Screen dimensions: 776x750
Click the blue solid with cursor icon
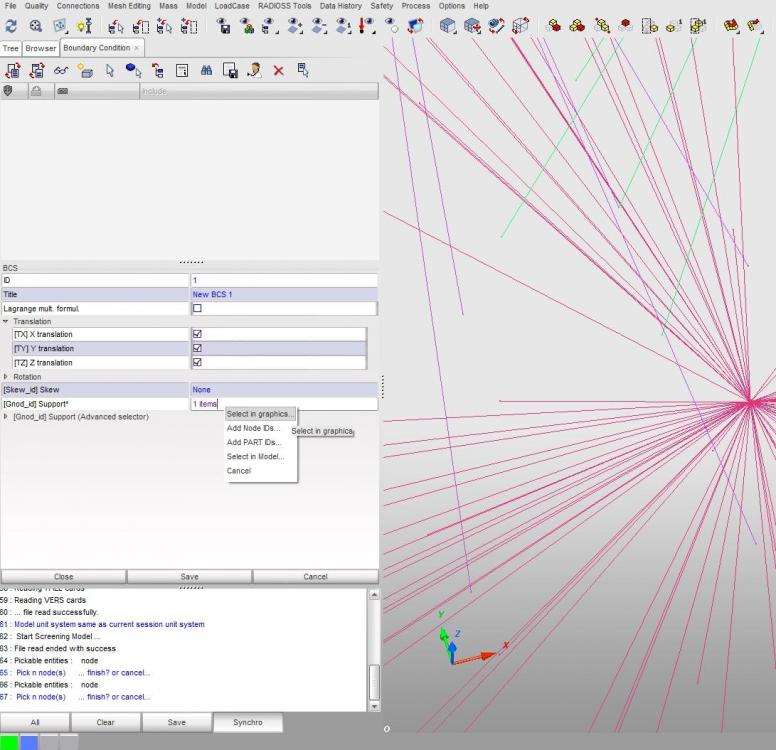(134, 71)
